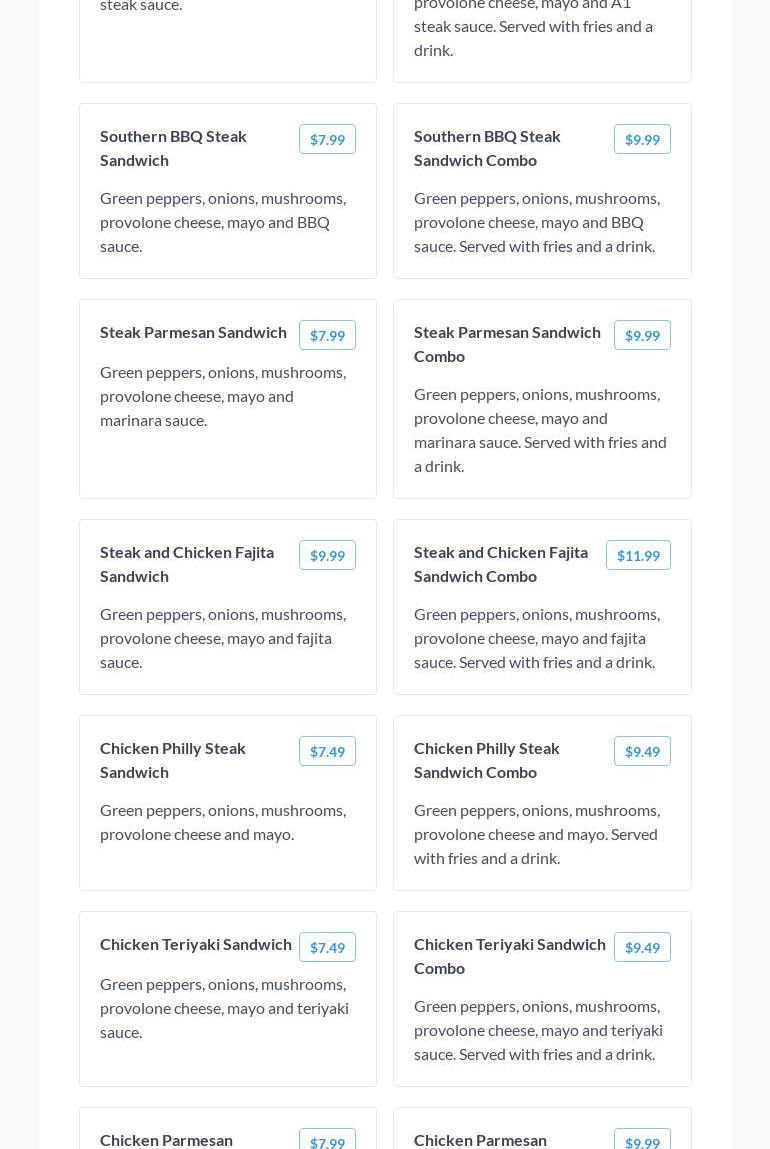This screenshot has width=770, height=1149.
Task: Click the $11.99 Fajita Sandwich Combo price
Action: (x=638, y=556)
